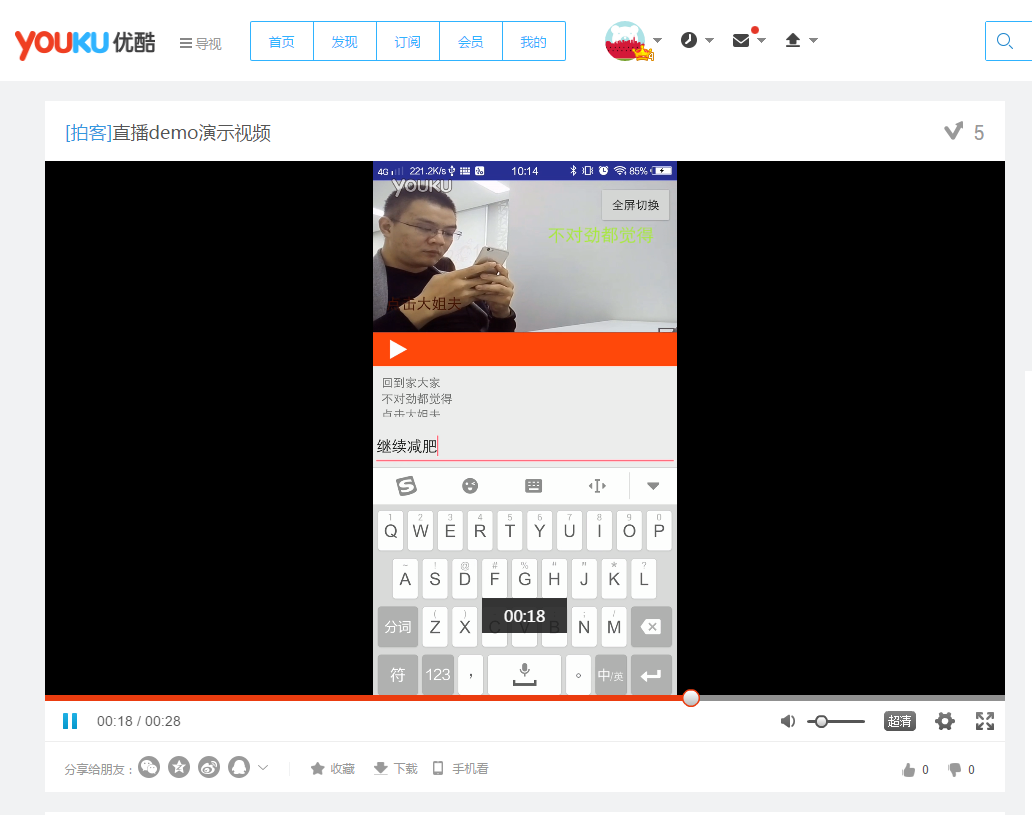The image size is (1032, 815).
Task: Open the [拍客] category link
Action: coord(89,133)
